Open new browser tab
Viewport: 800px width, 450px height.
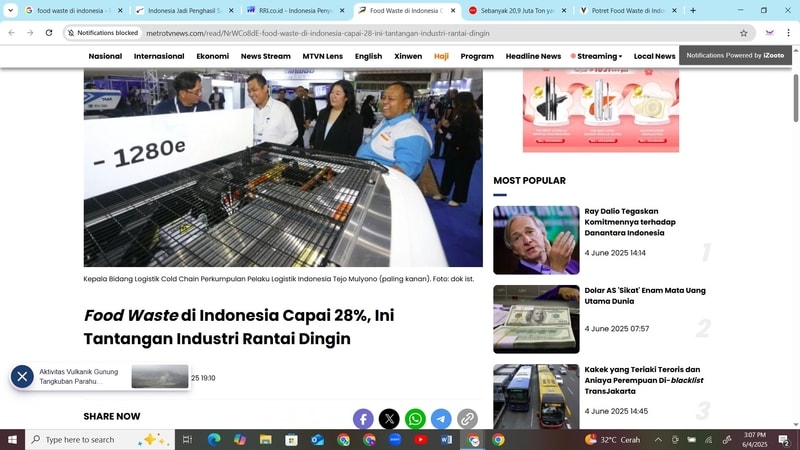(693, 10)
